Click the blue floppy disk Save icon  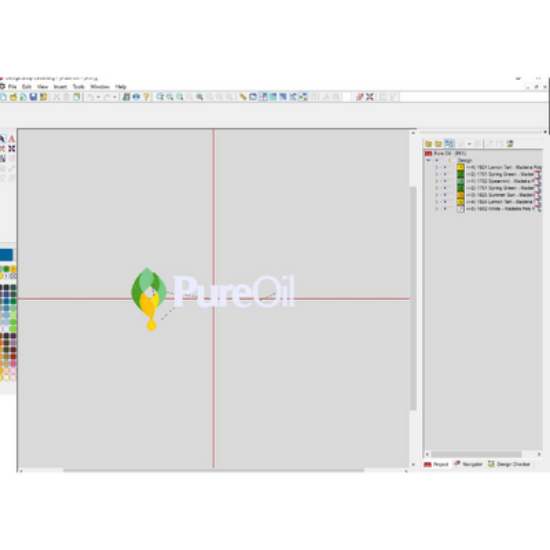(33, 97)
